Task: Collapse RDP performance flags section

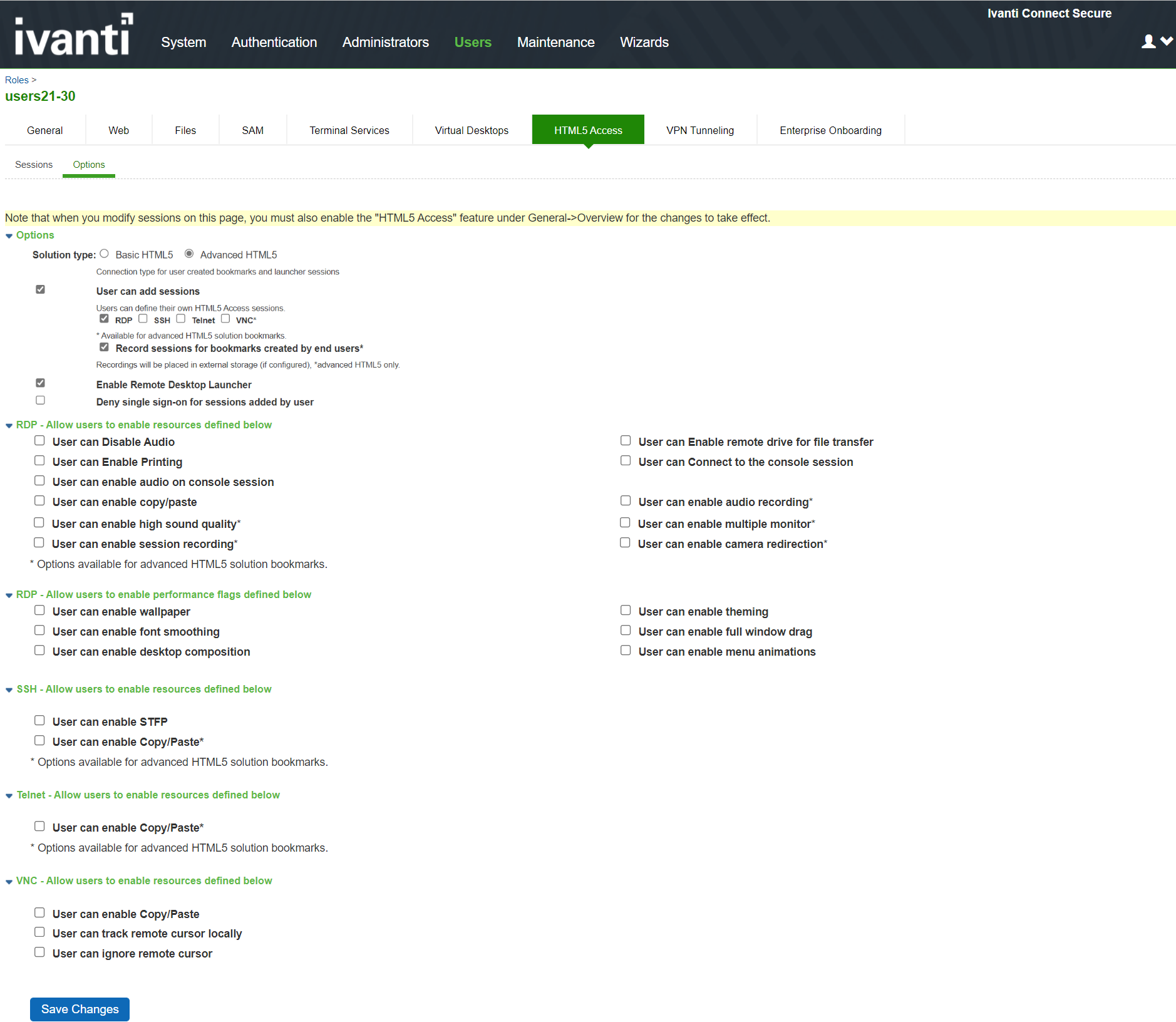Action: tap(9, 596)
